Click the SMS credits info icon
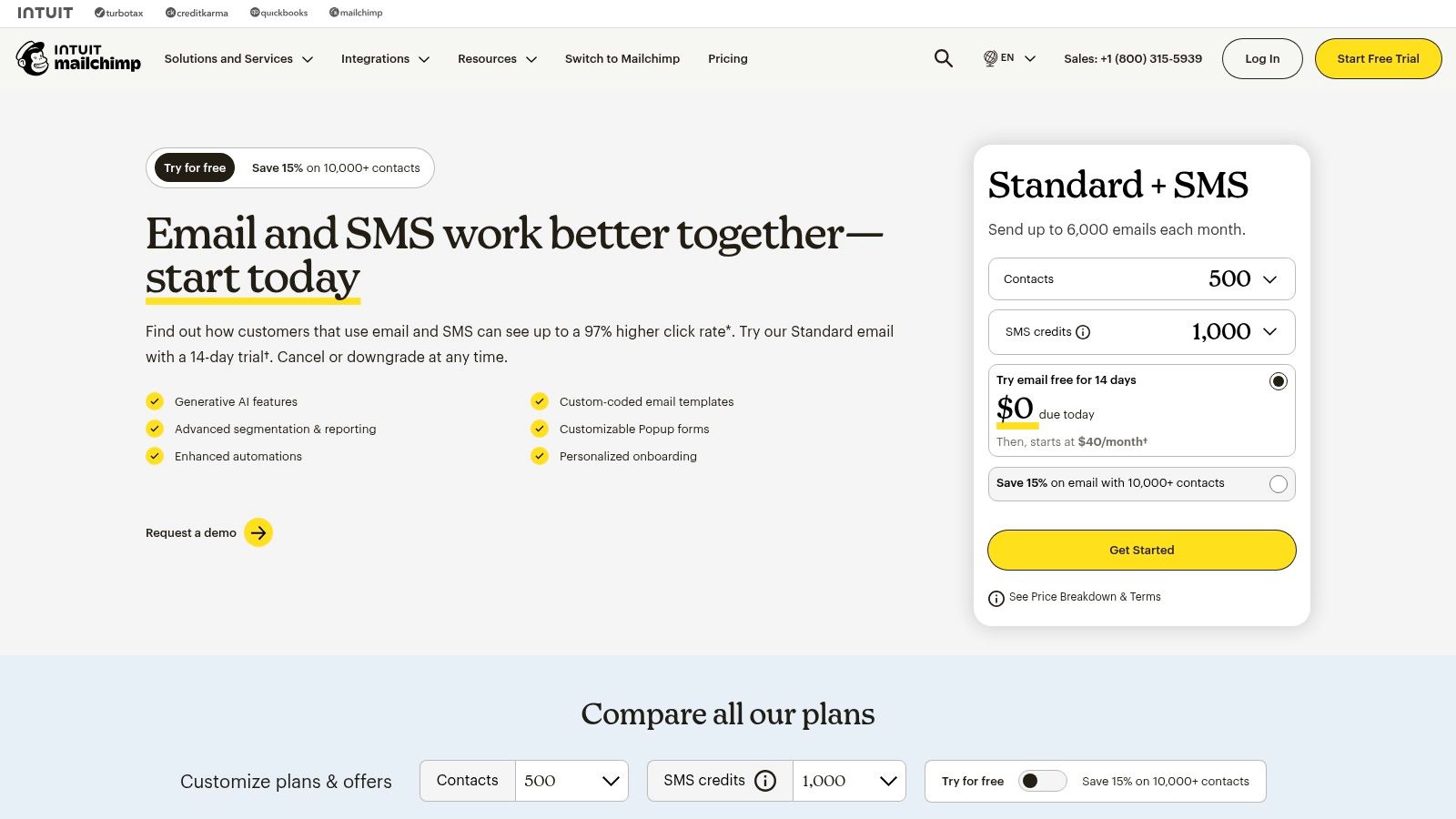 click(x=1083, y=332)
